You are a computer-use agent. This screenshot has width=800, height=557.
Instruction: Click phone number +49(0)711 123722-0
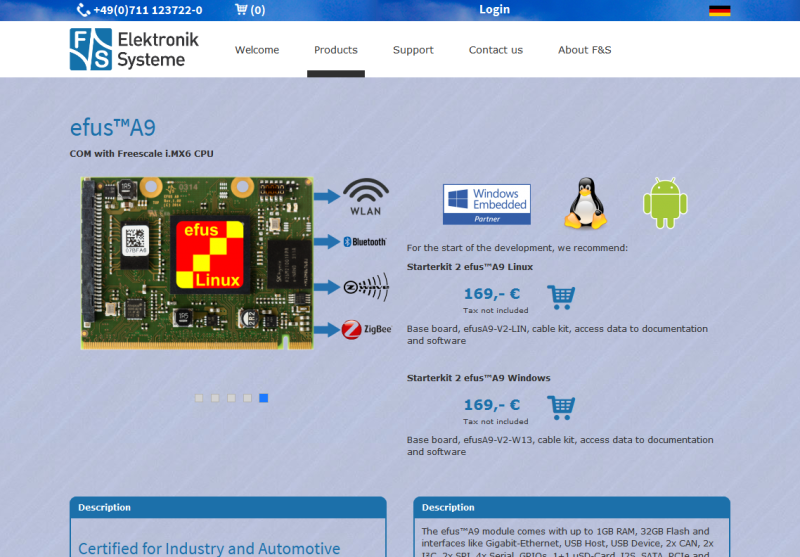[x=148, y=10]
